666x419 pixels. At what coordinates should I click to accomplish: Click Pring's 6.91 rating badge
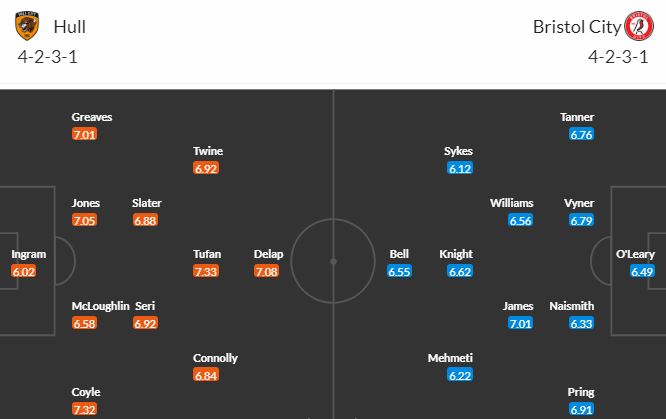click(x=581, y=409)
